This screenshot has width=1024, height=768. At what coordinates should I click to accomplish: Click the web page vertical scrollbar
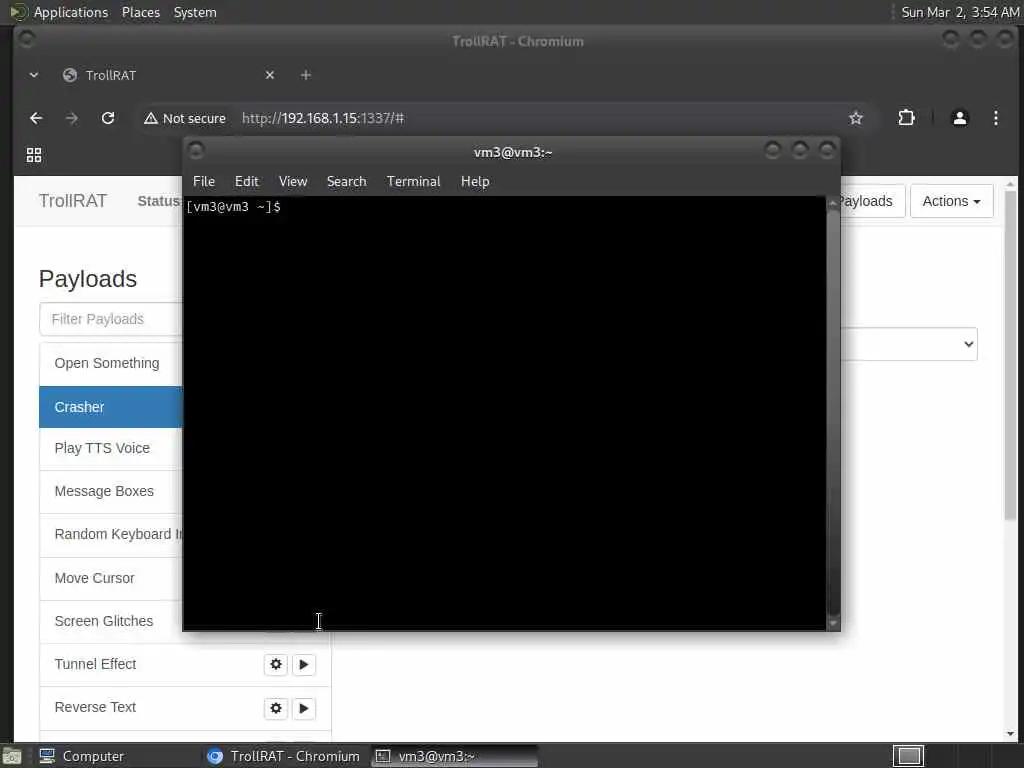(x=1010, y=356)
